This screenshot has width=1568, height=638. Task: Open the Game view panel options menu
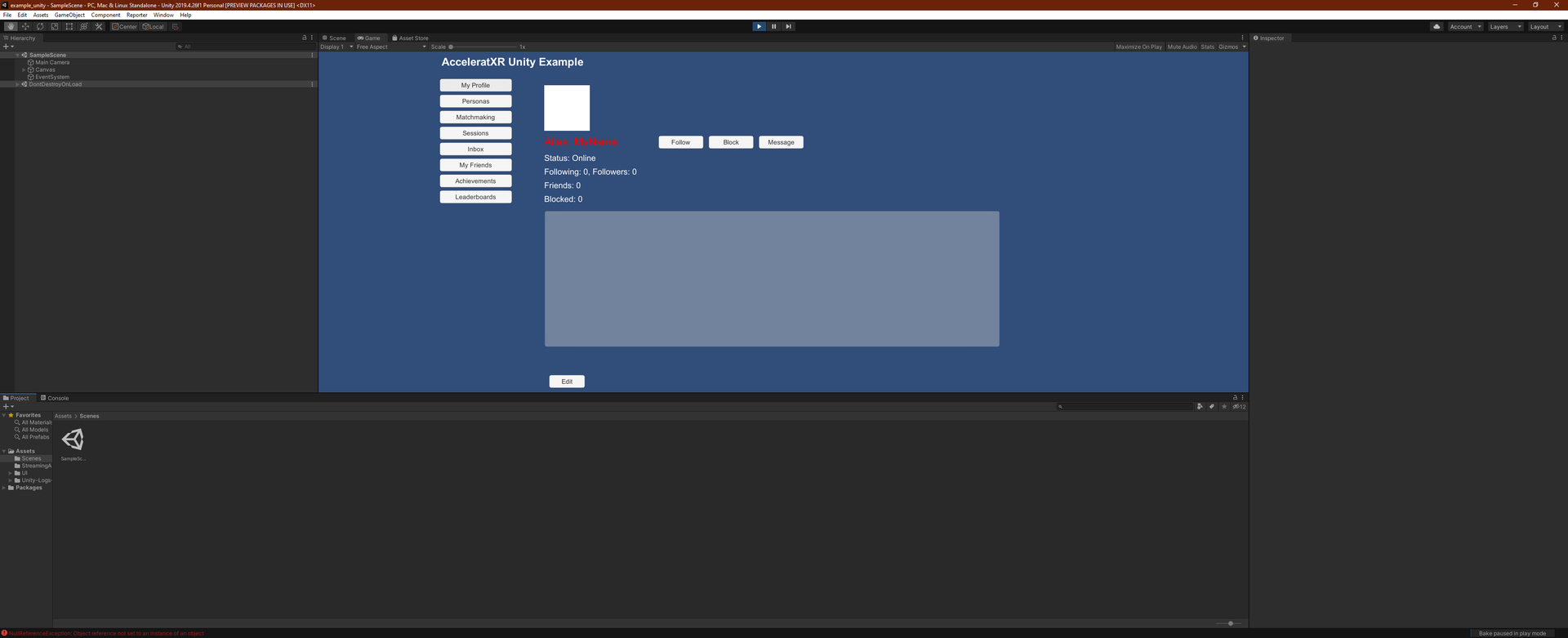click(x=1242, y=38)
